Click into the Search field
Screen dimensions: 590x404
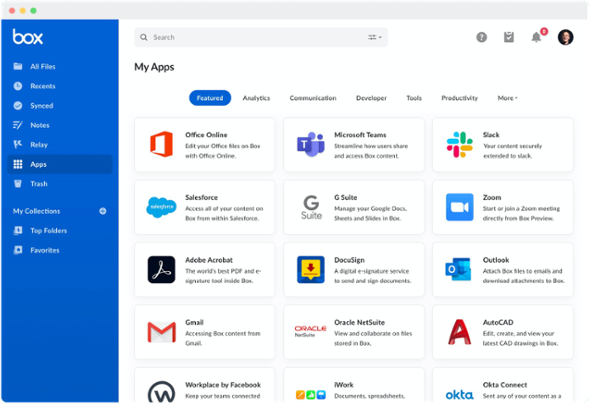[261, 37]
